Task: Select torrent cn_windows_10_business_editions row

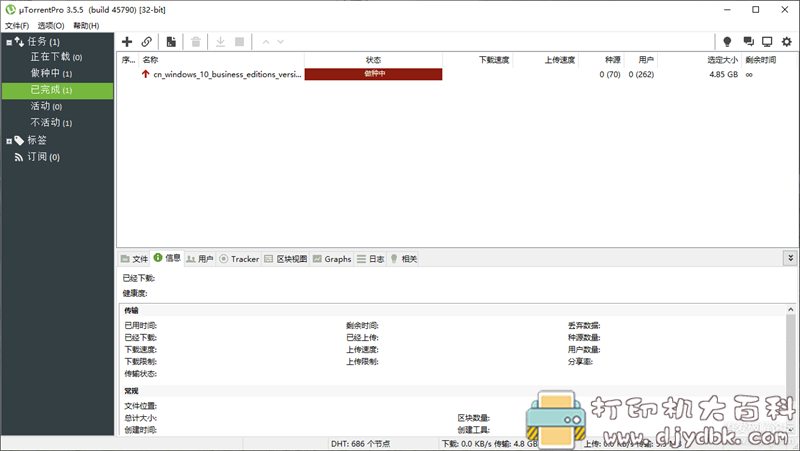Action: pyautogui.click(x=458, y=74)
